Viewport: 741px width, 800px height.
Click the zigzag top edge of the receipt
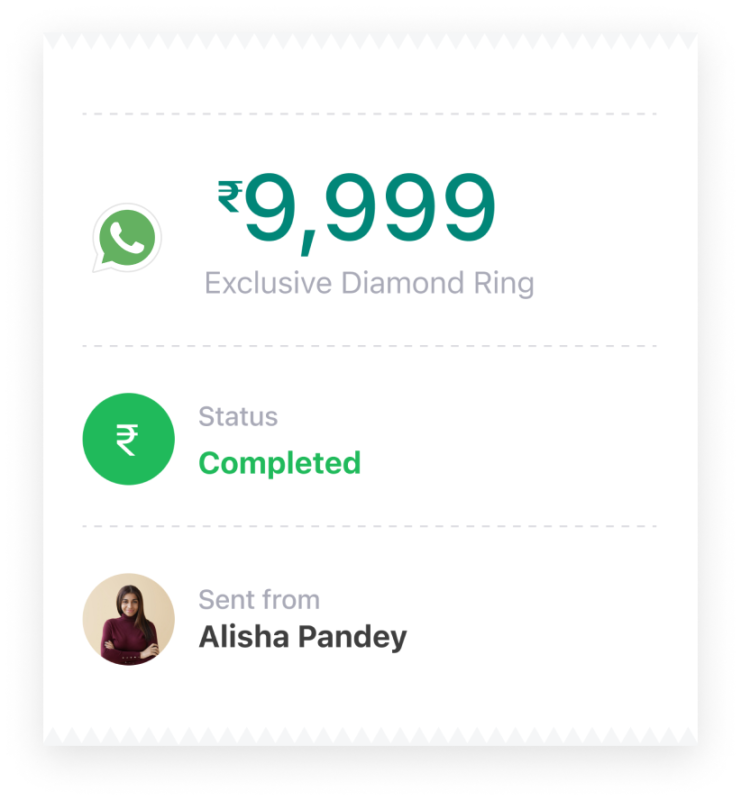[370, 41]
